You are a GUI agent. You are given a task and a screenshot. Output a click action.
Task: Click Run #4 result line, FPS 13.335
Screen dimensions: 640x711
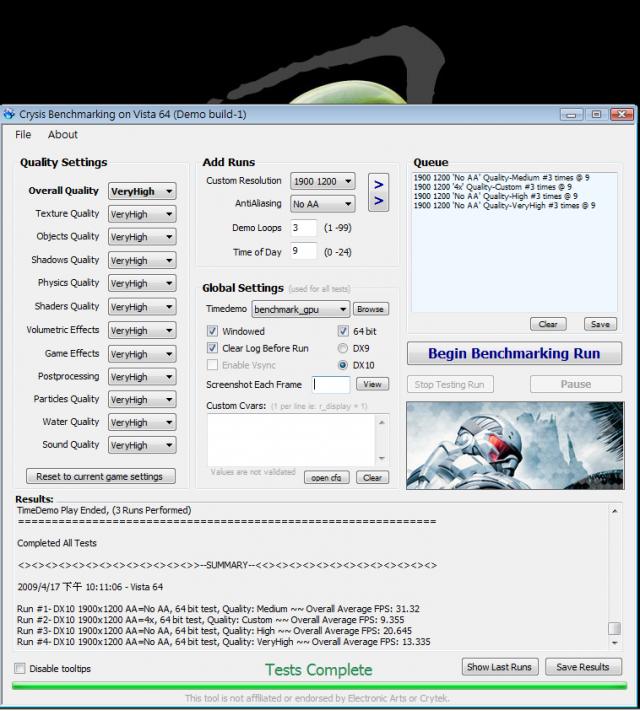(x=224, y=642)
